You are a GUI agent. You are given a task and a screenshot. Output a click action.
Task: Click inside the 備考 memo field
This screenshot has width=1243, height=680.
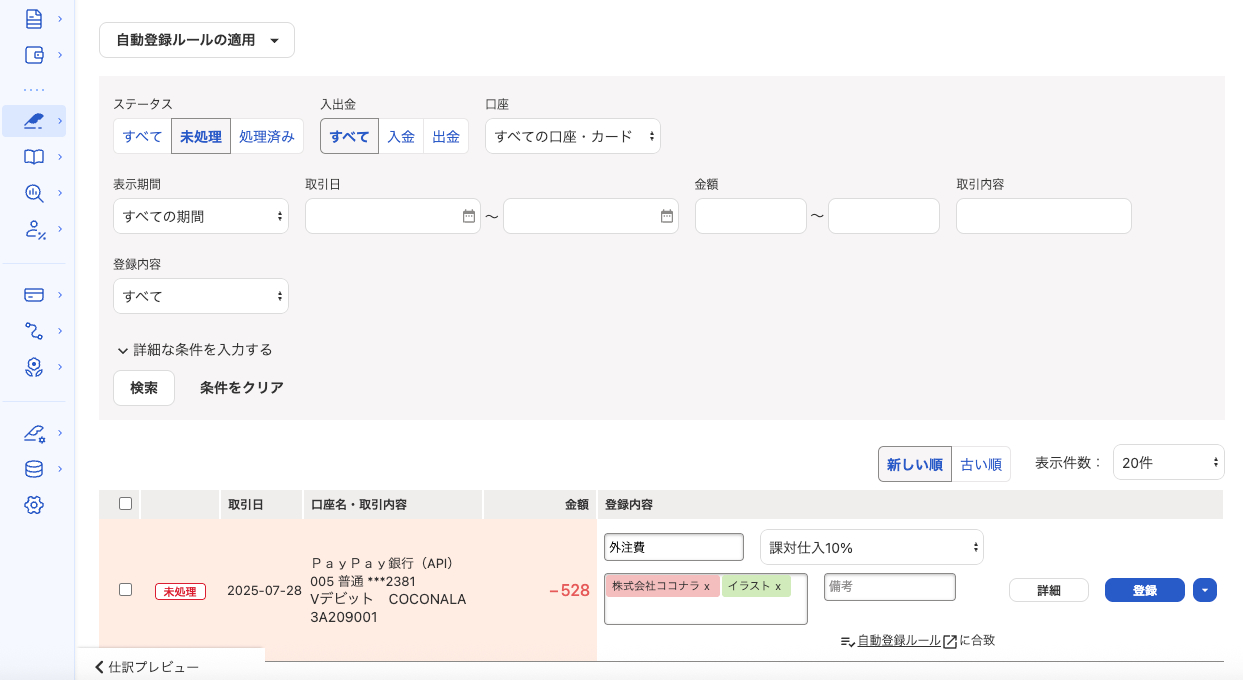click(x=889, y=587)
